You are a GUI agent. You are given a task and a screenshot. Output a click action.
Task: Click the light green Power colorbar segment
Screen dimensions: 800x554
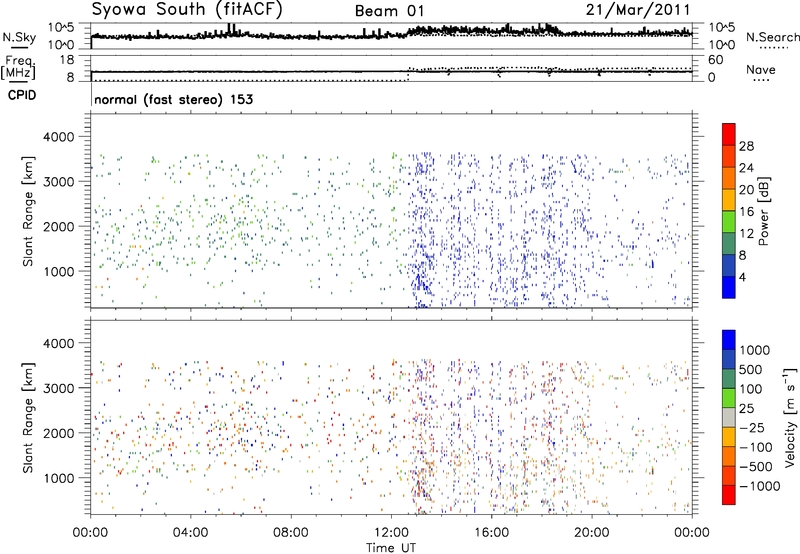pyautogui.click(x=729, y=221)
